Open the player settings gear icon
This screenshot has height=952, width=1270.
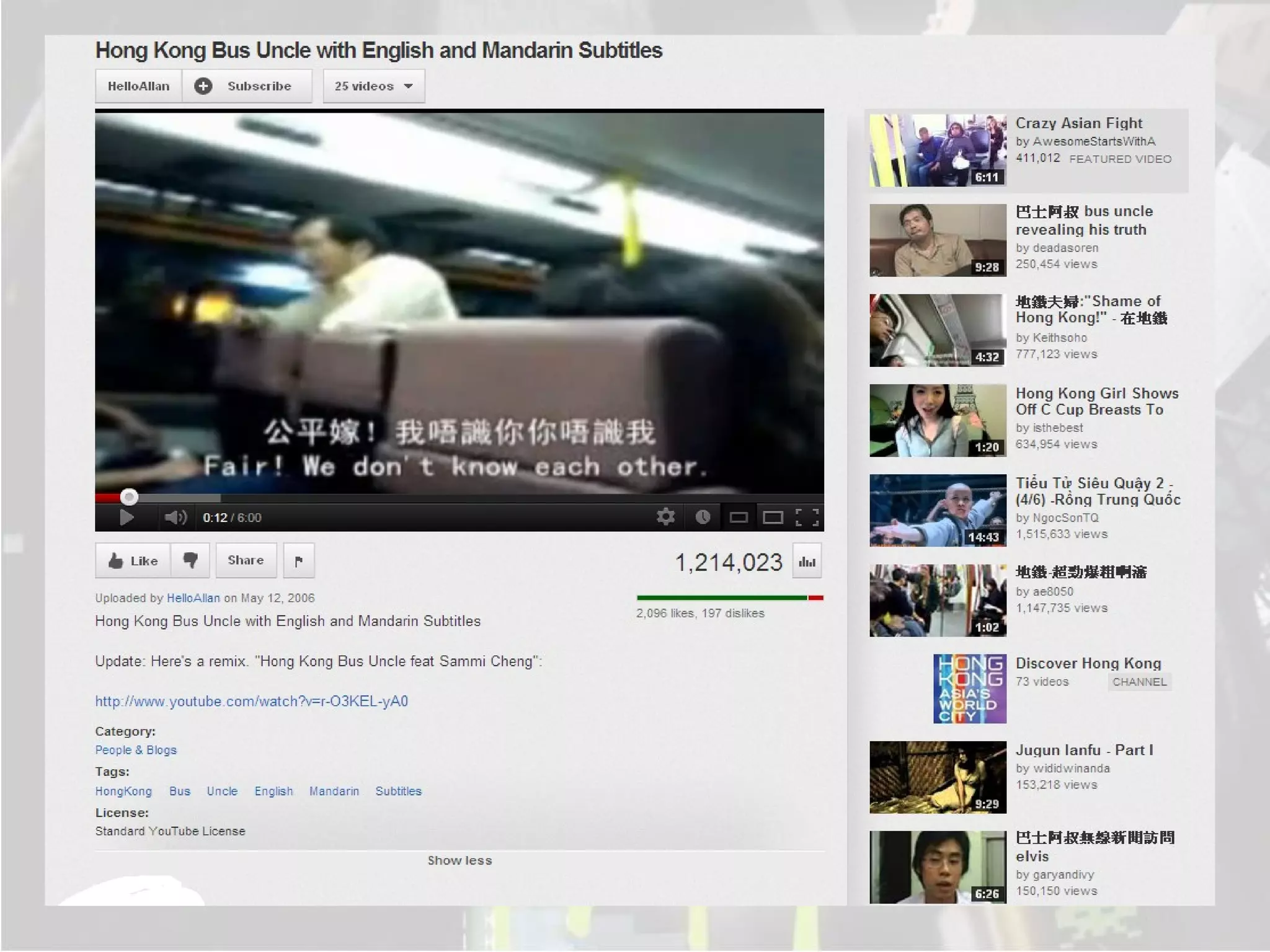coord(665,517)
